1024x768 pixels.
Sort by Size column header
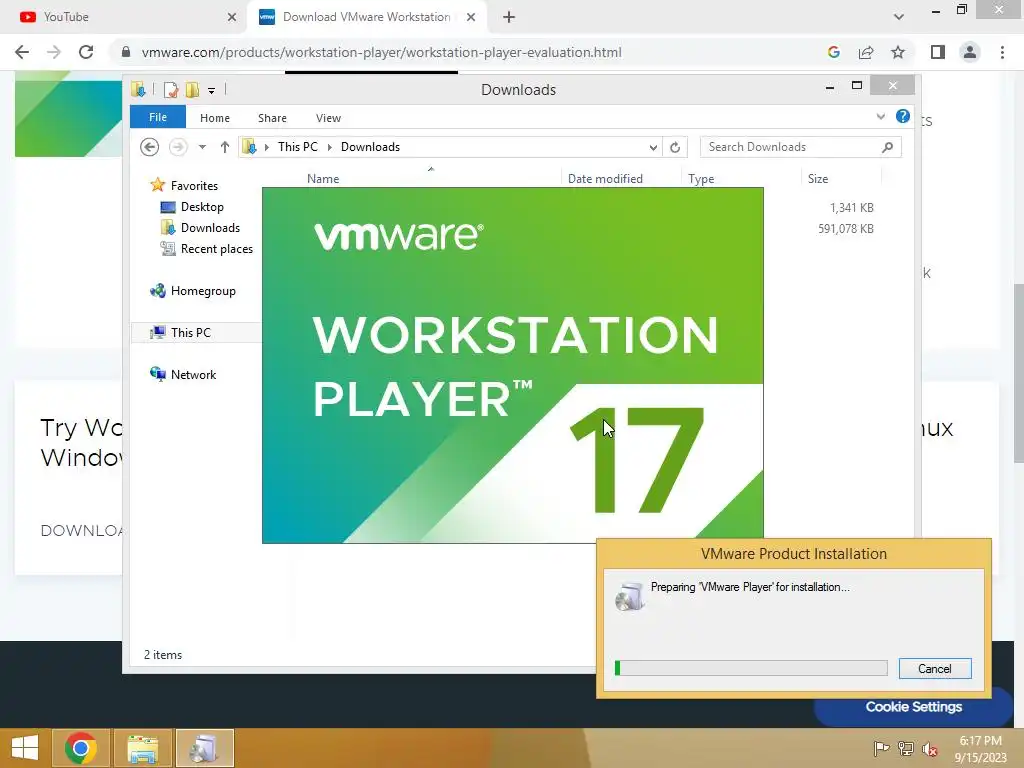pos(818,178)
